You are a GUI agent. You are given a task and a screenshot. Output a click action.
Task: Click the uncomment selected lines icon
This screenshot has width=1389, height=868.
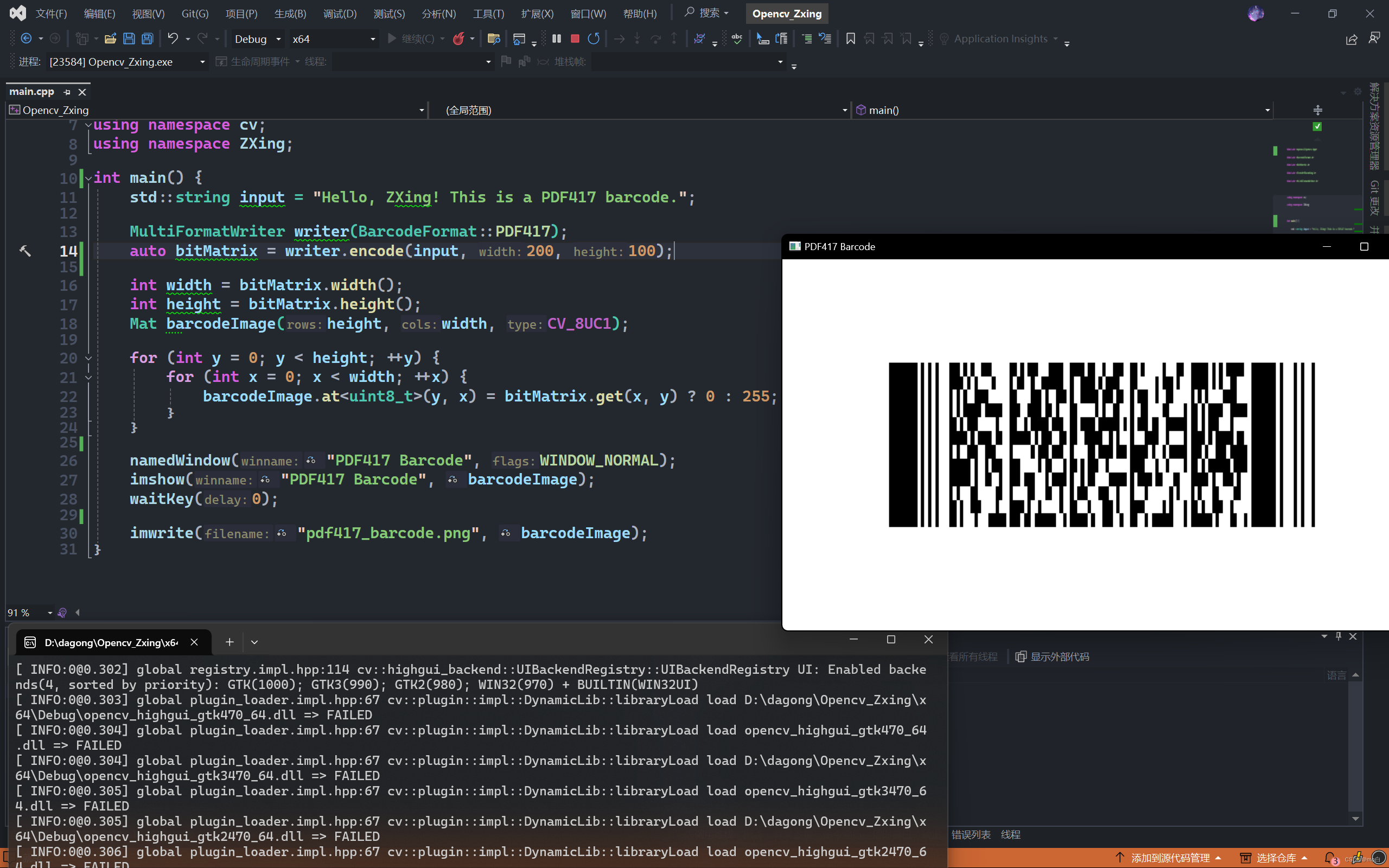pos(825,39)
